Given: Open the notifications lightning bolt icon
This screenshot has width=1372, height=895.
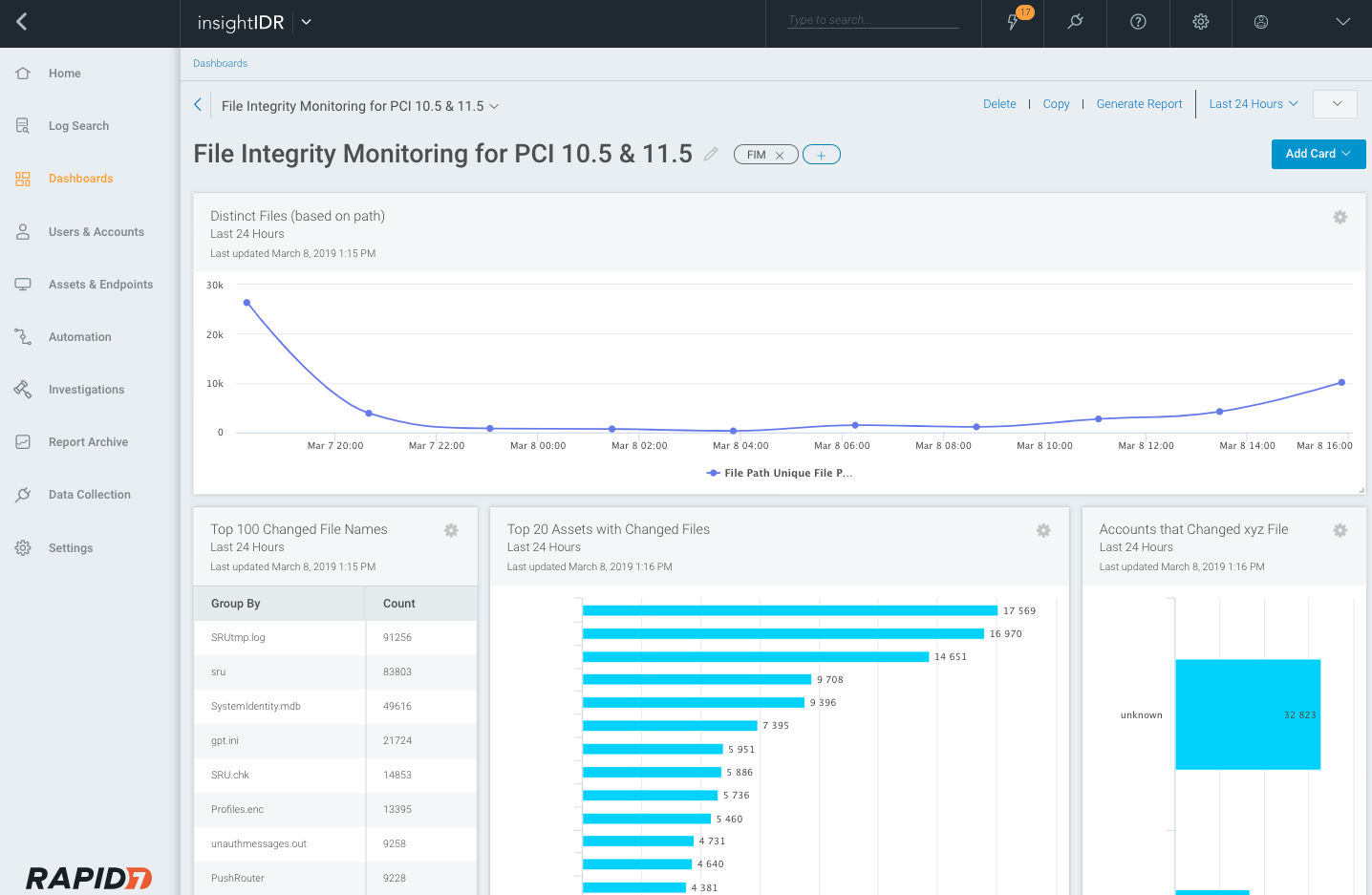Looking at the screenshot, I should 1013,22.
